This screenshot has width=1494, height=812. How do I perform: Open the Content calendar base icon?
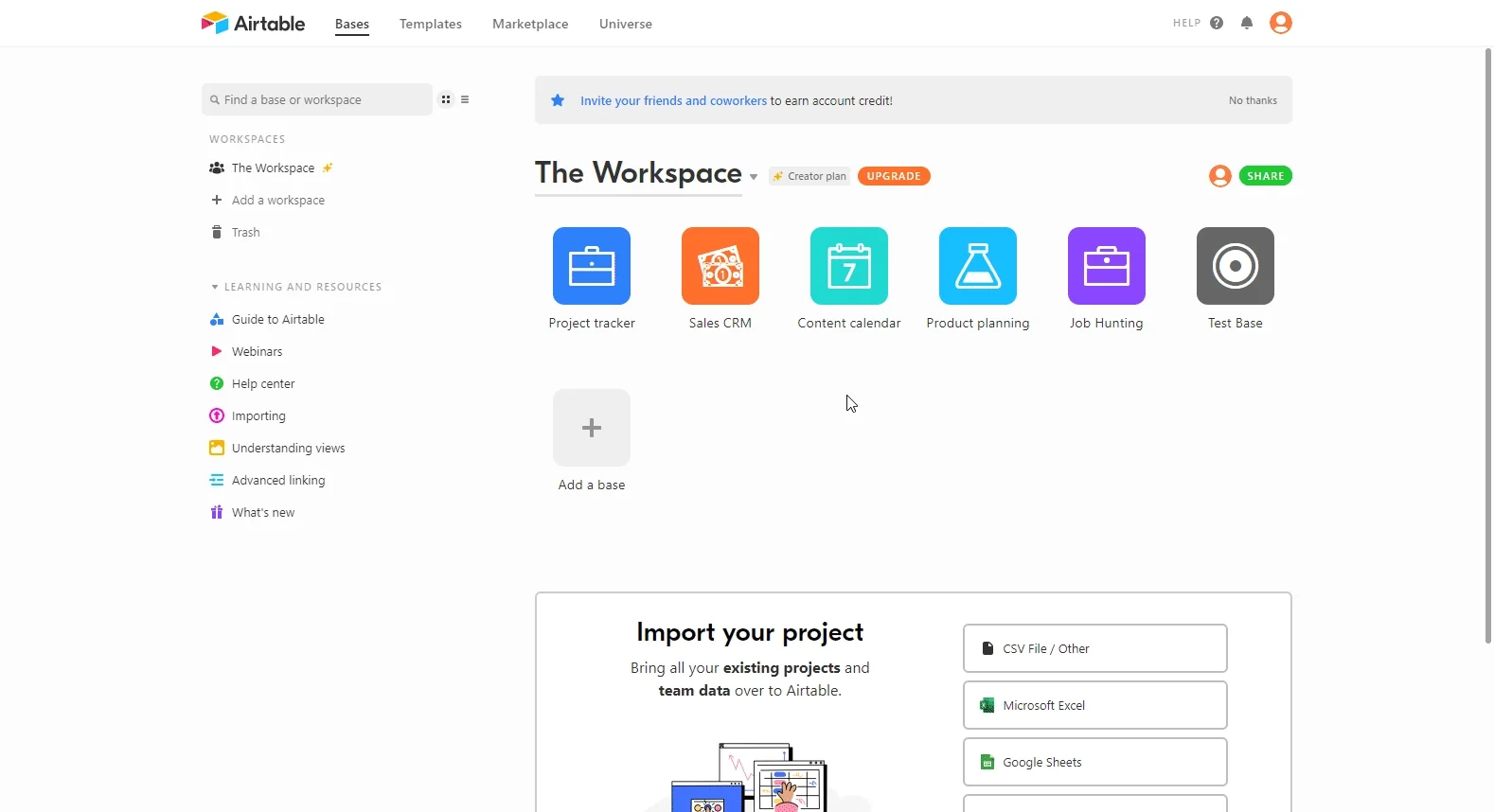coord(849,266)
